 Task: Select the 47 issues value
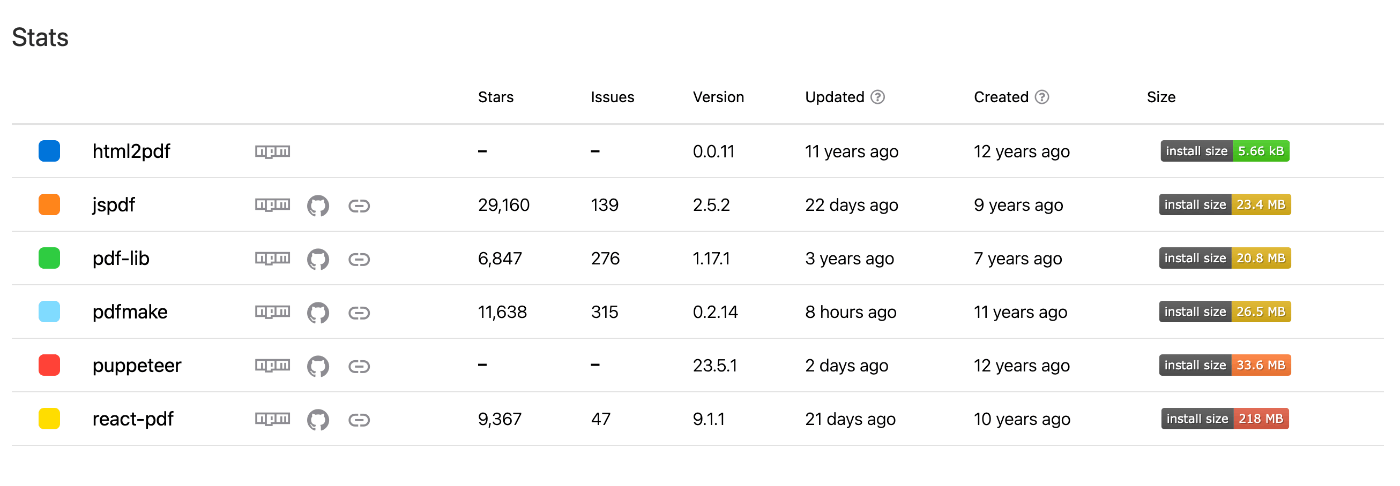tap(601, 419)
